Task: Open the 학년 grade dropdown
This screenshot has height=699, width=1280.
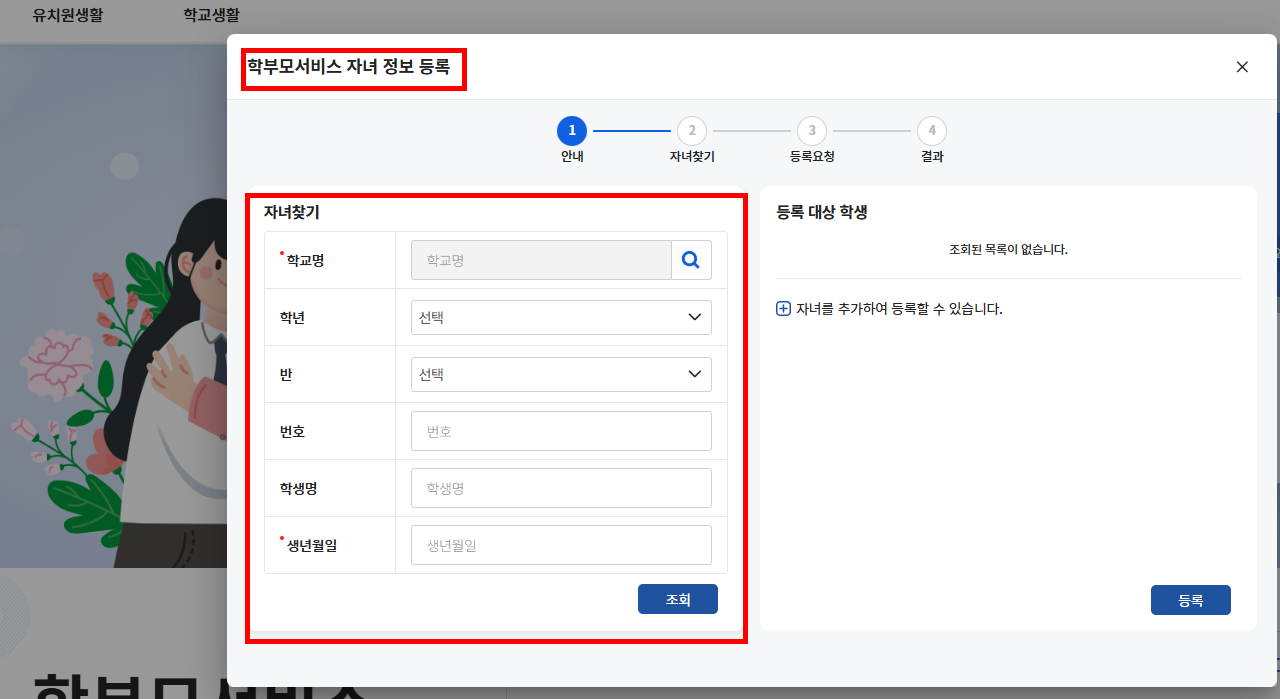Action: click(x=561, y=317)
